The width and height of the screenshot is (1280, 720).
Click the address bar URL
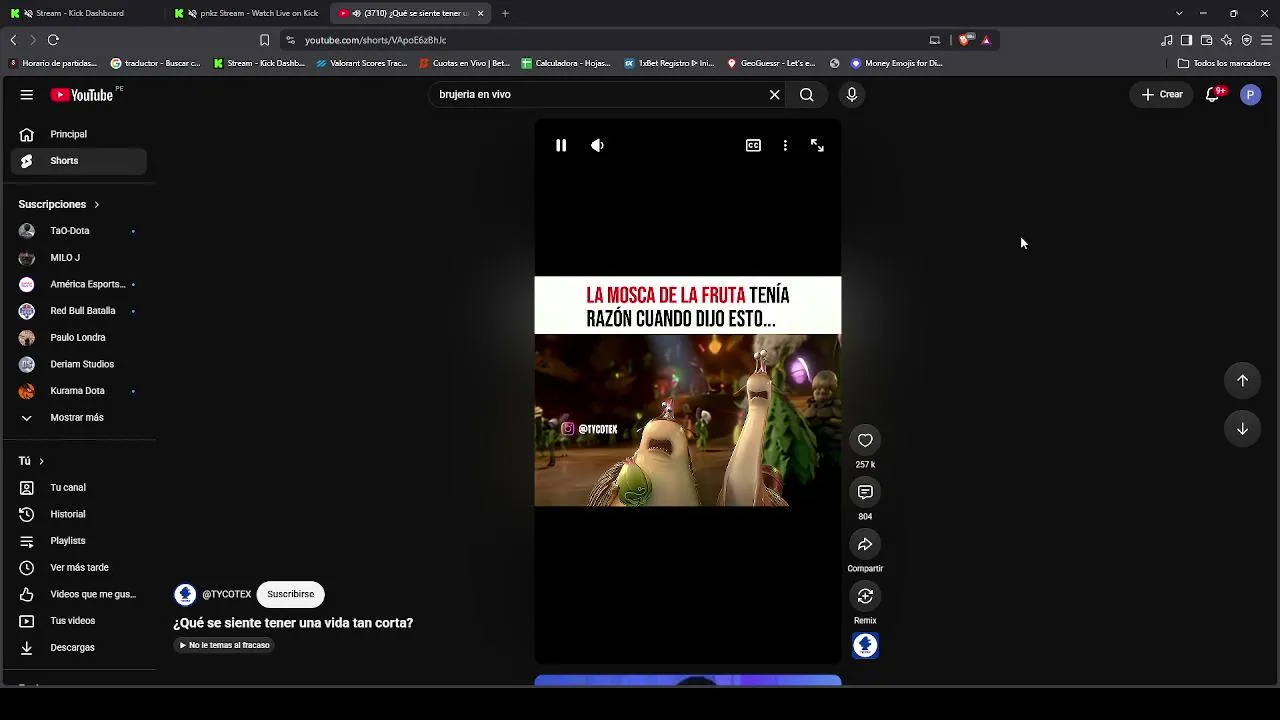coord(375,40)
